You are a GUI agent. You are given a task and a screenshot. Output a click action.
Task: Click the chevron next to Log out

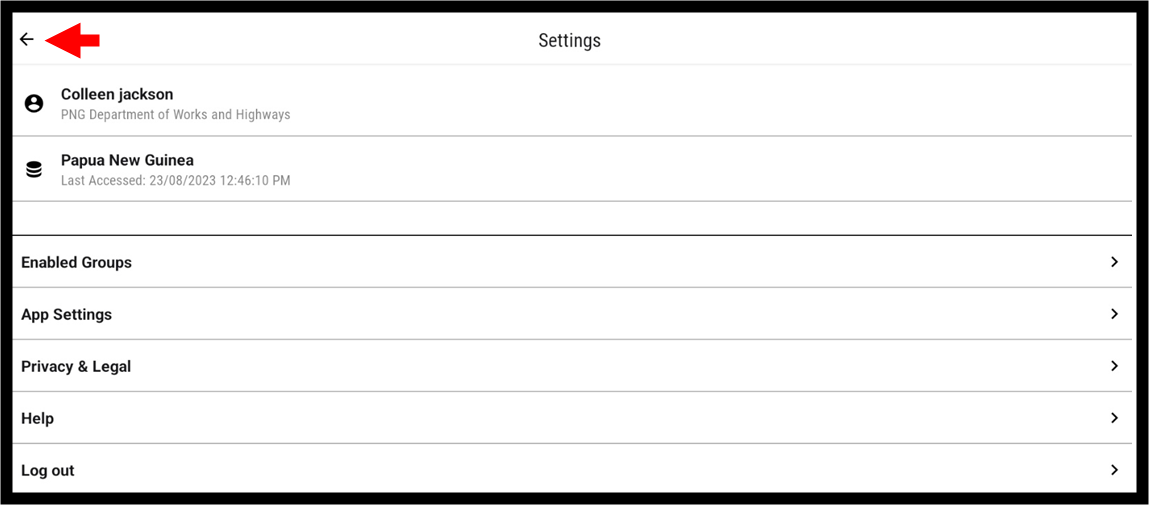[x=1115, y=470]
